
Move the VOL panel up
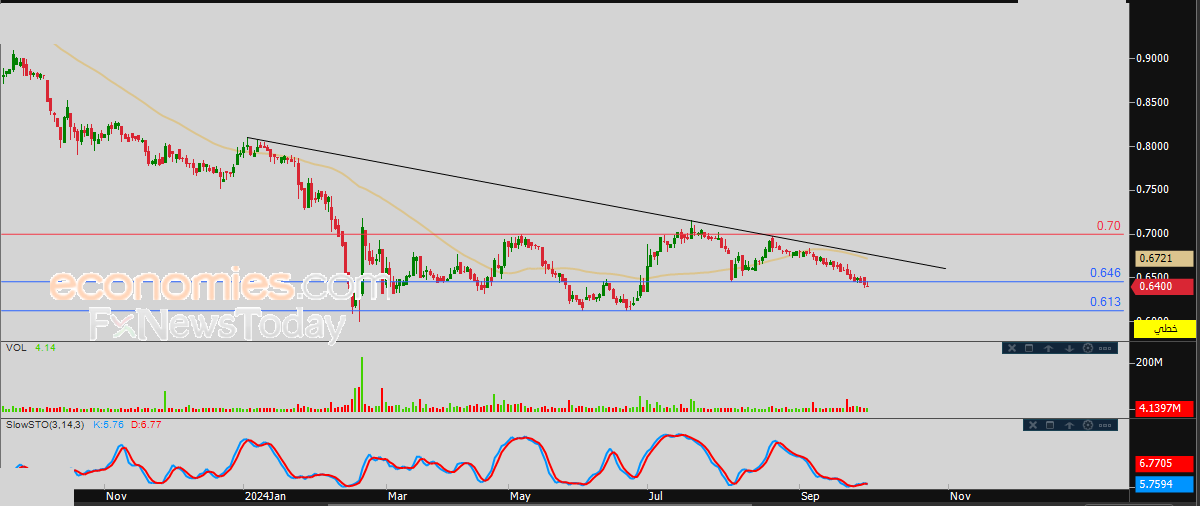click(1048, 348)
